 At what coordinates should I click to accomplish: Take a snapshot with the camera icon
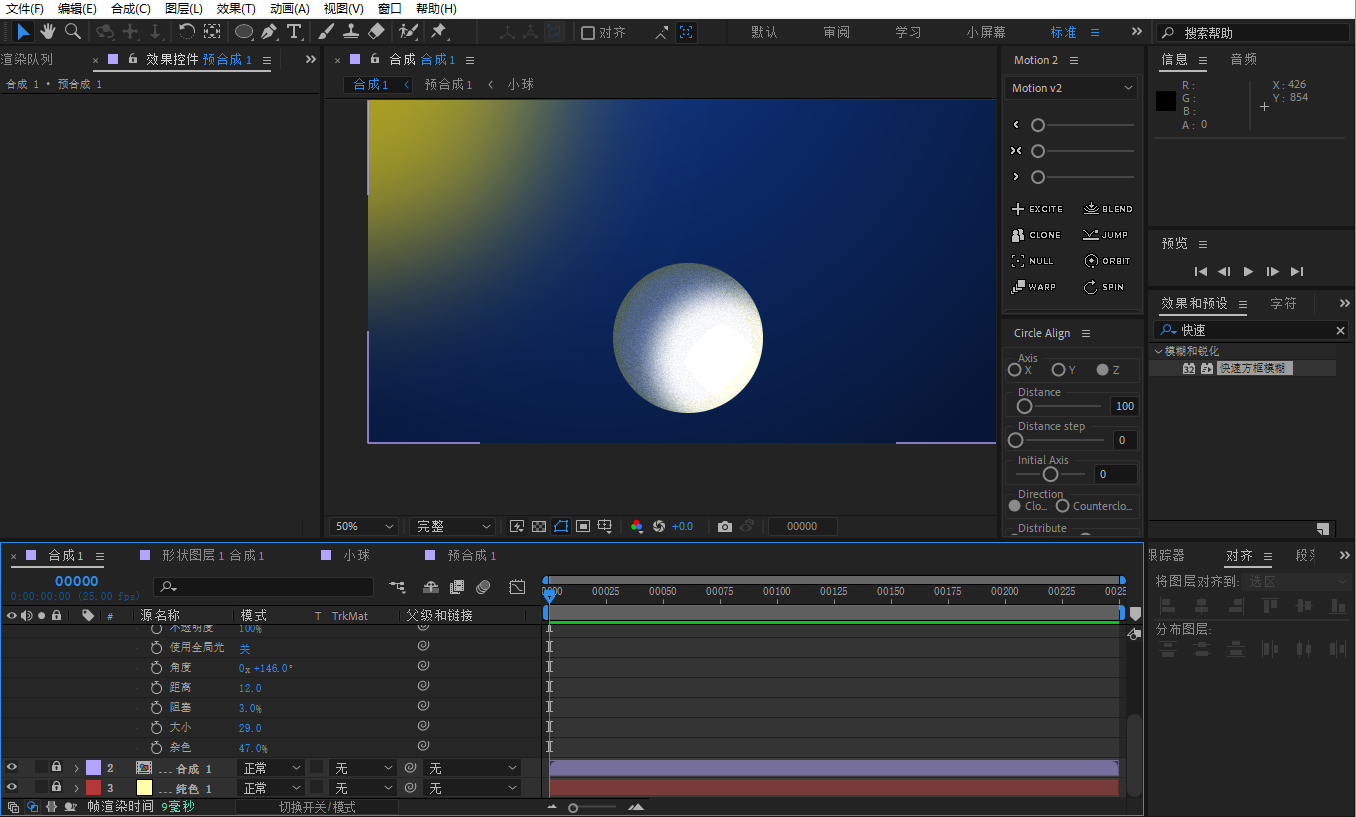pos(725,526)
